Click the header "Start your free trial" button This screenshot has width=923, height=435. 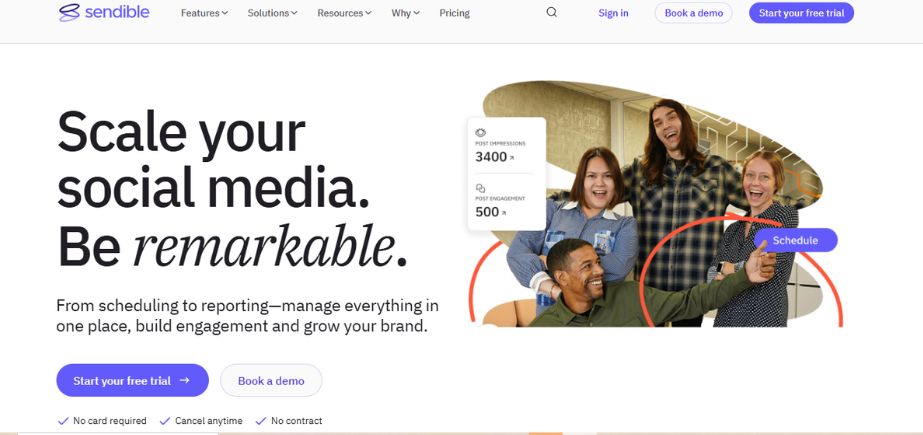pos(801,13)
